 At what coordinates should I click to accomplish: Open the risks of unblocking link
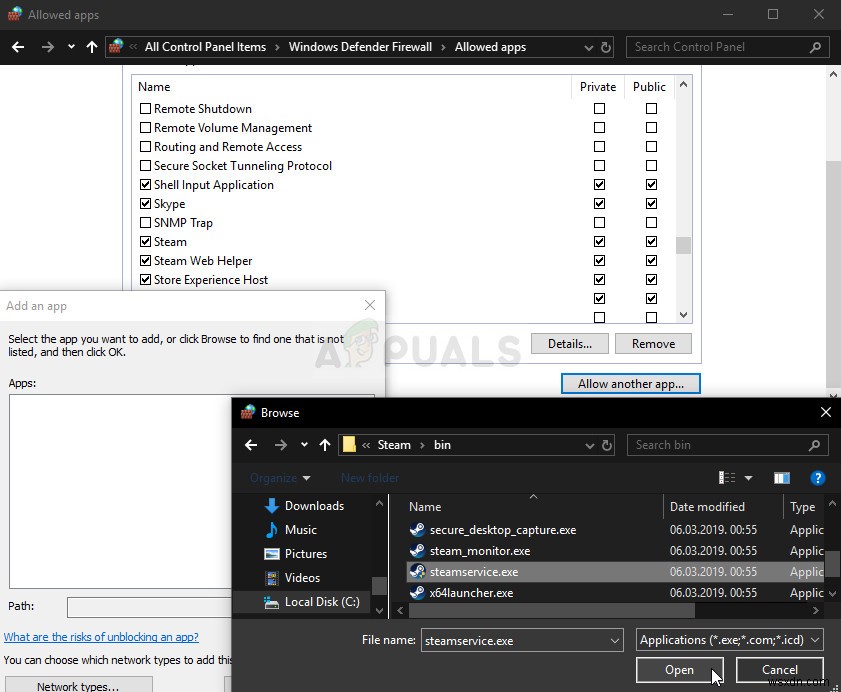pos(101,637)
